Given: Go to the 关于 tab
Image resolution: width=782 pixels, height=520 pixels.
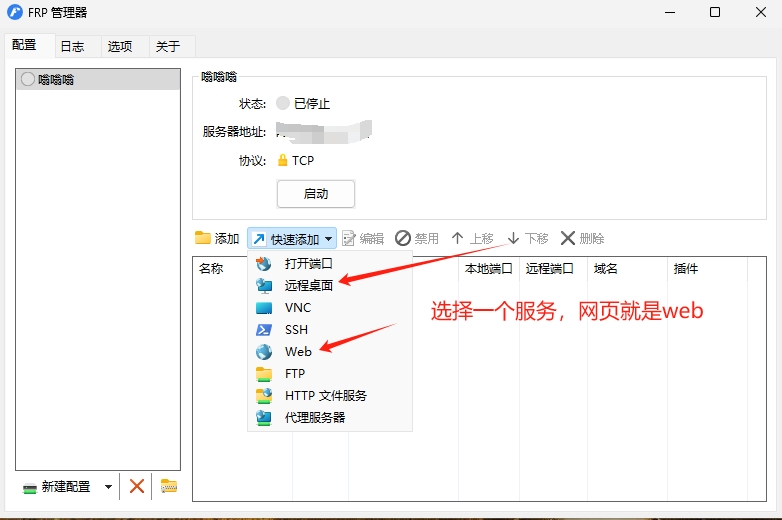Looking at the screenshot, I should point(168,46).
